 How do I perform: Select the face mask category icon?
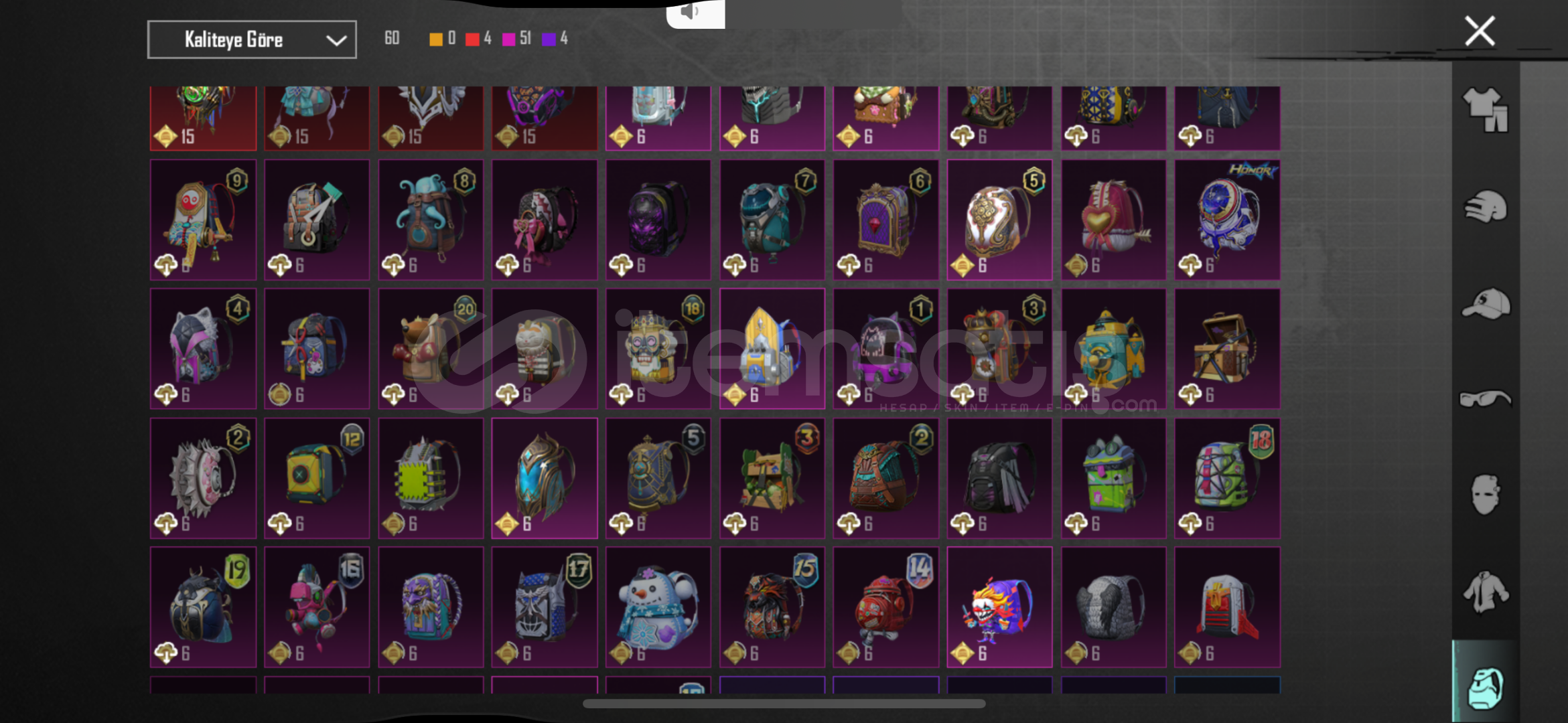[x=1485, y=494]
